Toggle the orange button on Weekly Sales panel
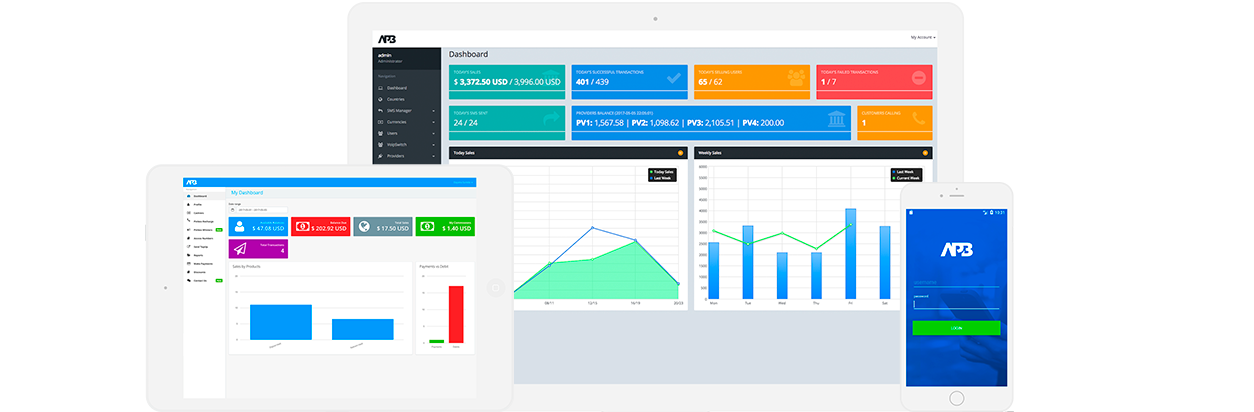Image resolution: width=1254 pixels, height=412 pixels. point(925,153)
